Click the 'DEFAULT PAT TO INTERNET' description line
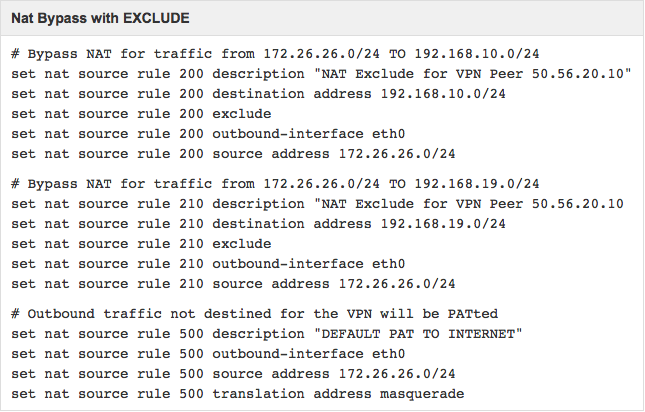This screenshot has width=645, height=412. (267, 334)
